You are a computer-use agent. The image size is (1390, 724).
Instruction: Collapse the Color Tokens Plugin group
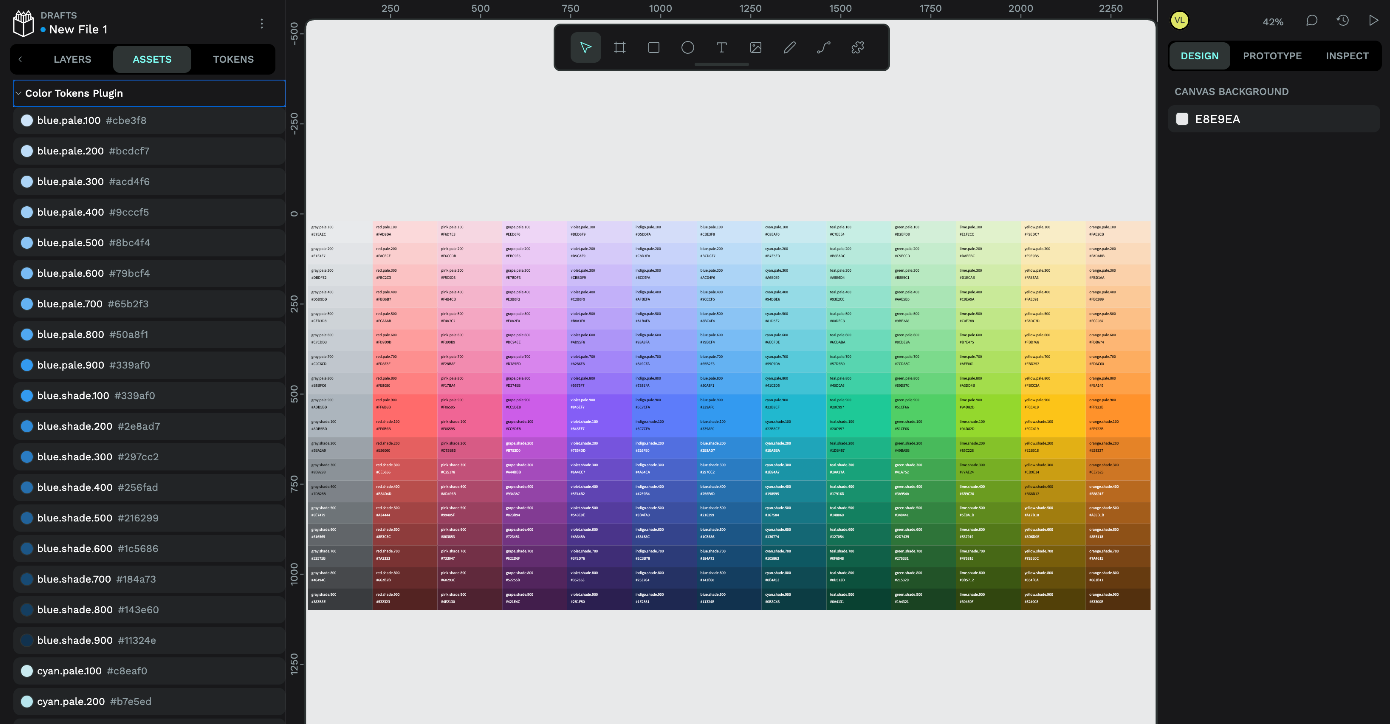[18, 93]
